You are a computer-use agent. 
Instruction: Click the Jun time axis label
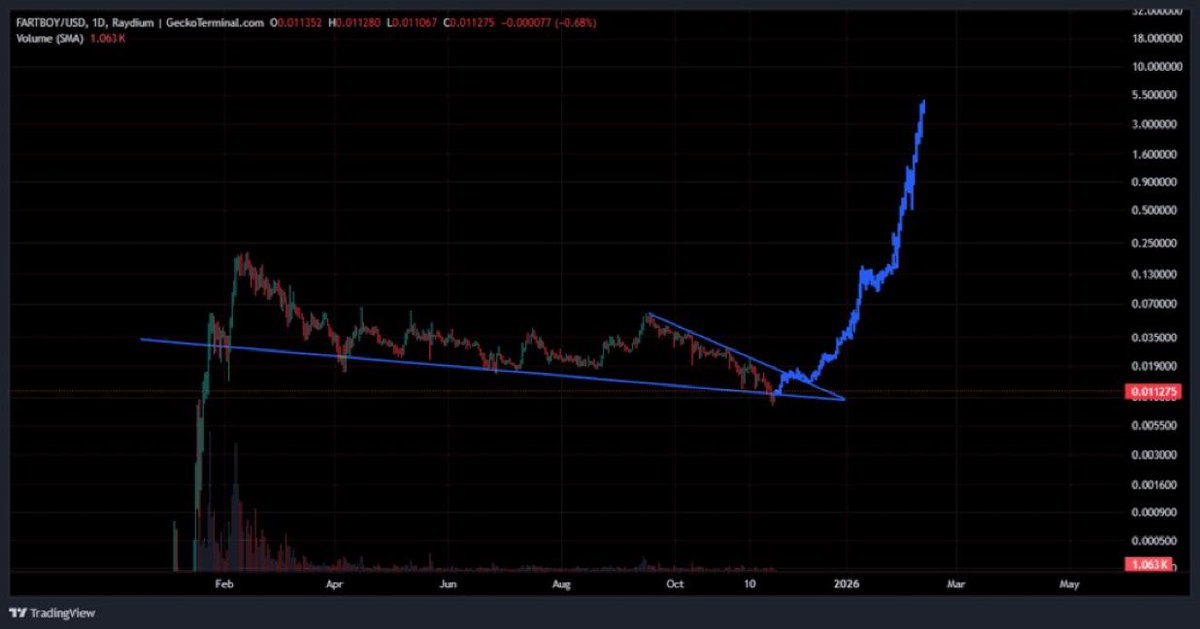[x=448, y=582]
